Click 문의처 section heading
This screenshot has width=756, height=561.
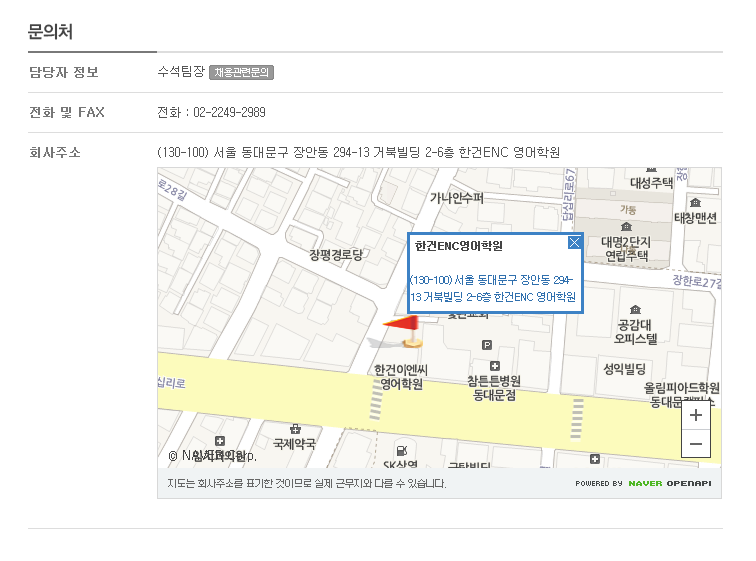click(50, 32)
